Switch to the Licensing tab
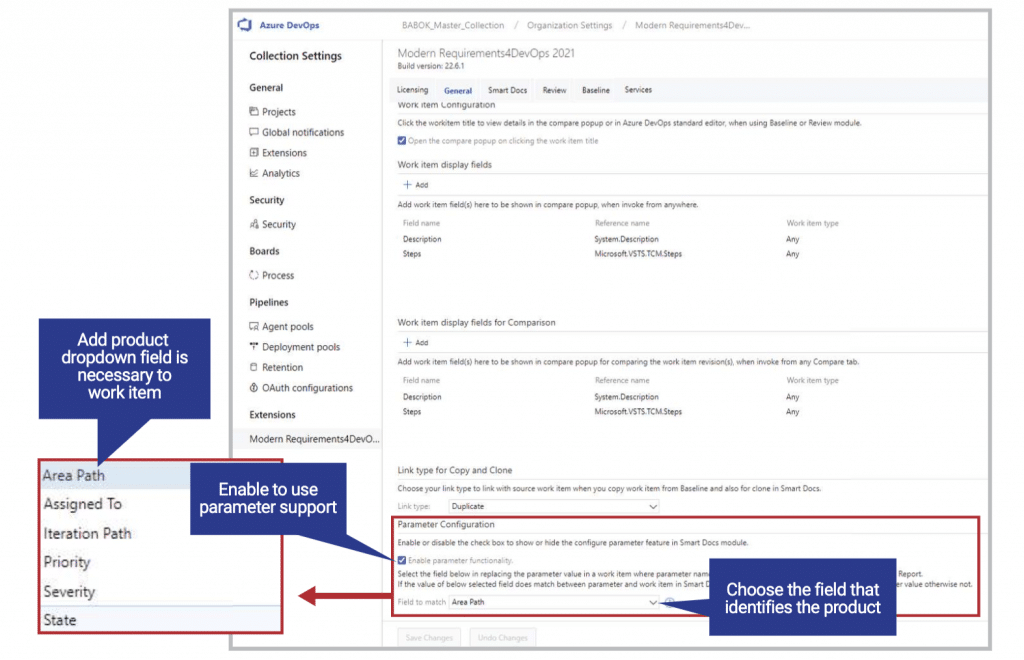 pos(413,90)
